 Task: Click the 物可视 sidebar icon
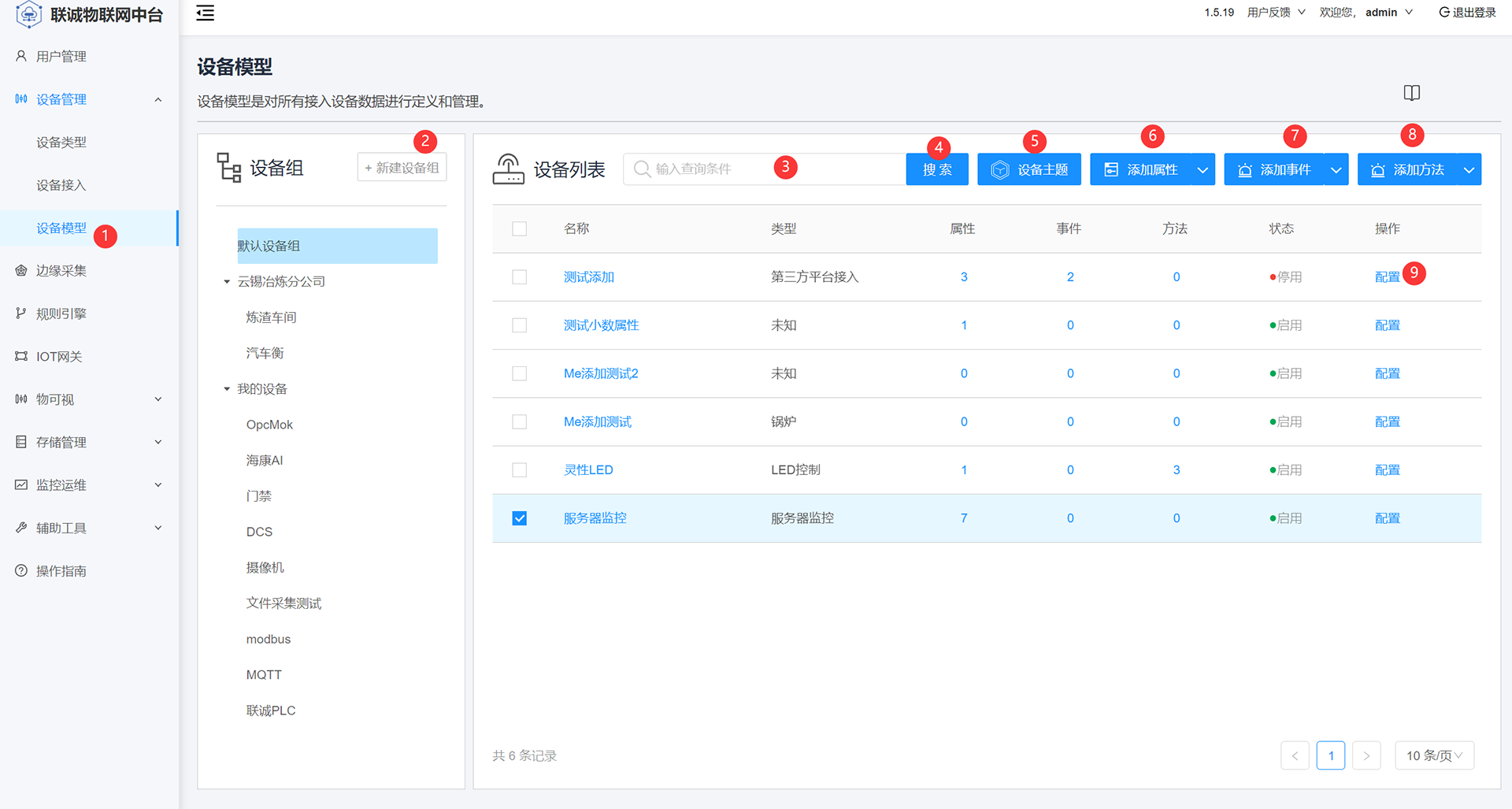point(21,399)
